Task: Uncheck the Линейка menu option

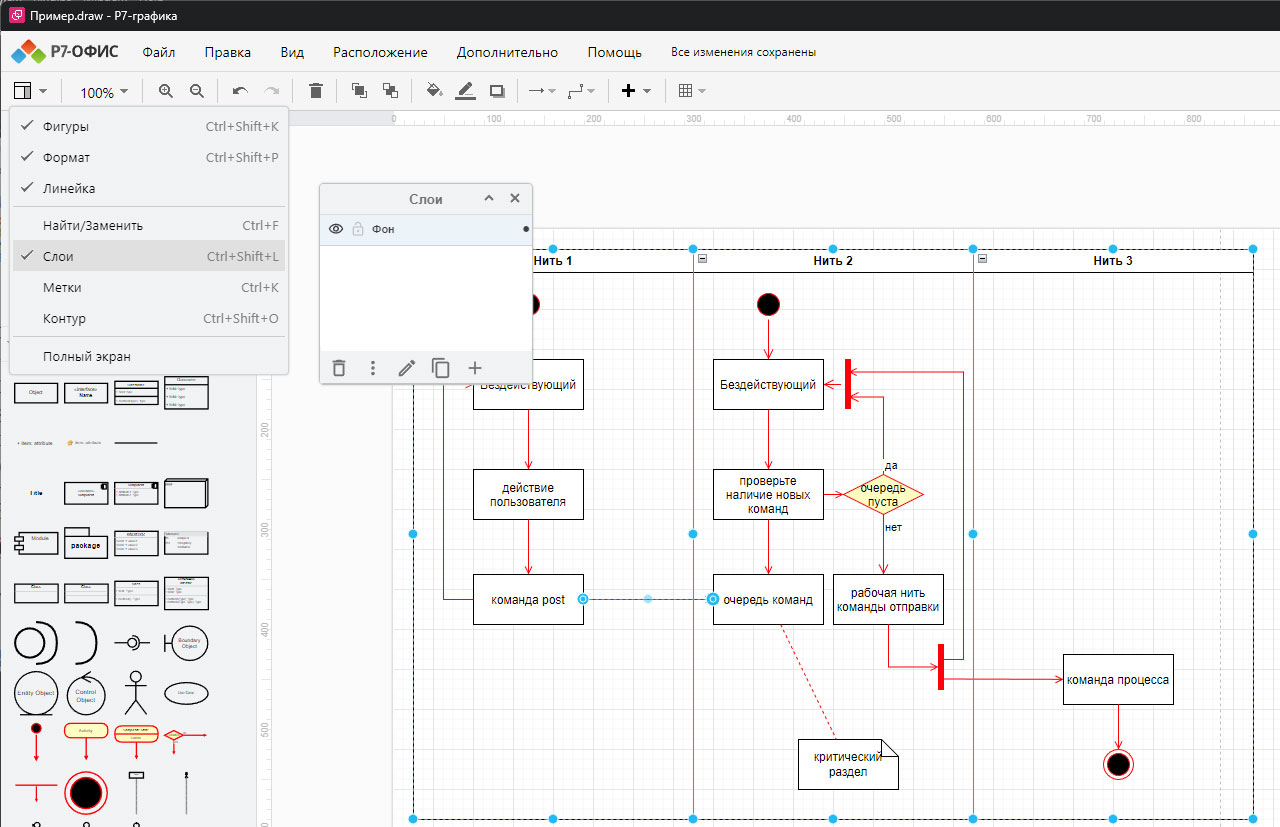Action: coord(69,188)
